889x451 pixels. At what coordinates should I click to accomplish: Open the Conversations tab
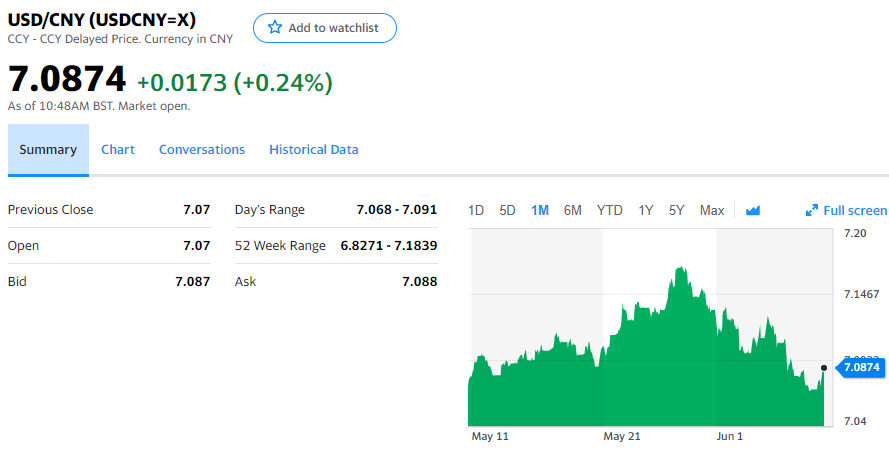[202, 150]
